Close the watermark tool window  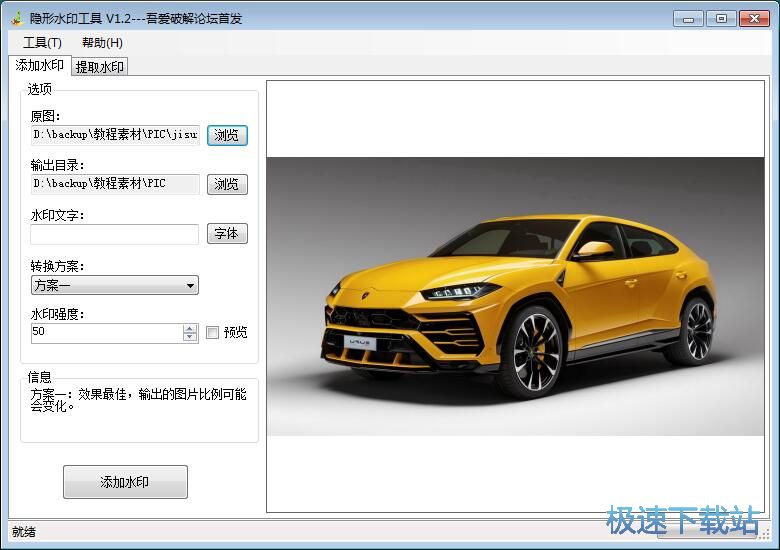pos(754,19)
